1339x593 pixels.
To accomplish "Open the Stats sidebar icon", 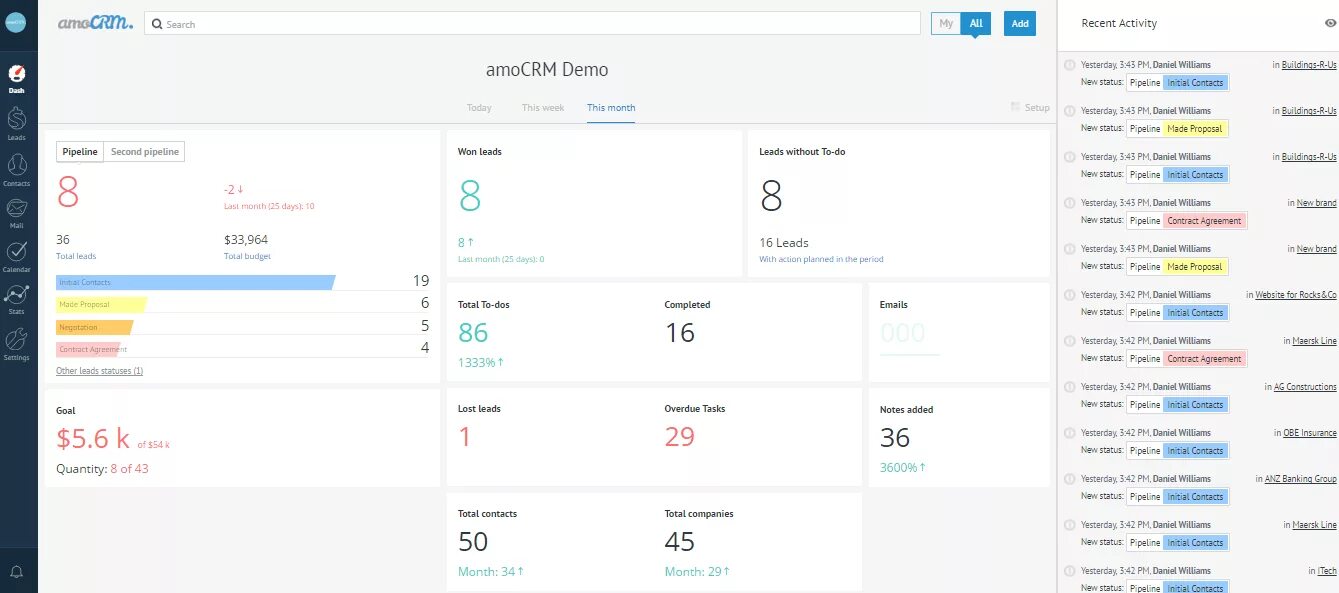I will click(x=17, y=298).
